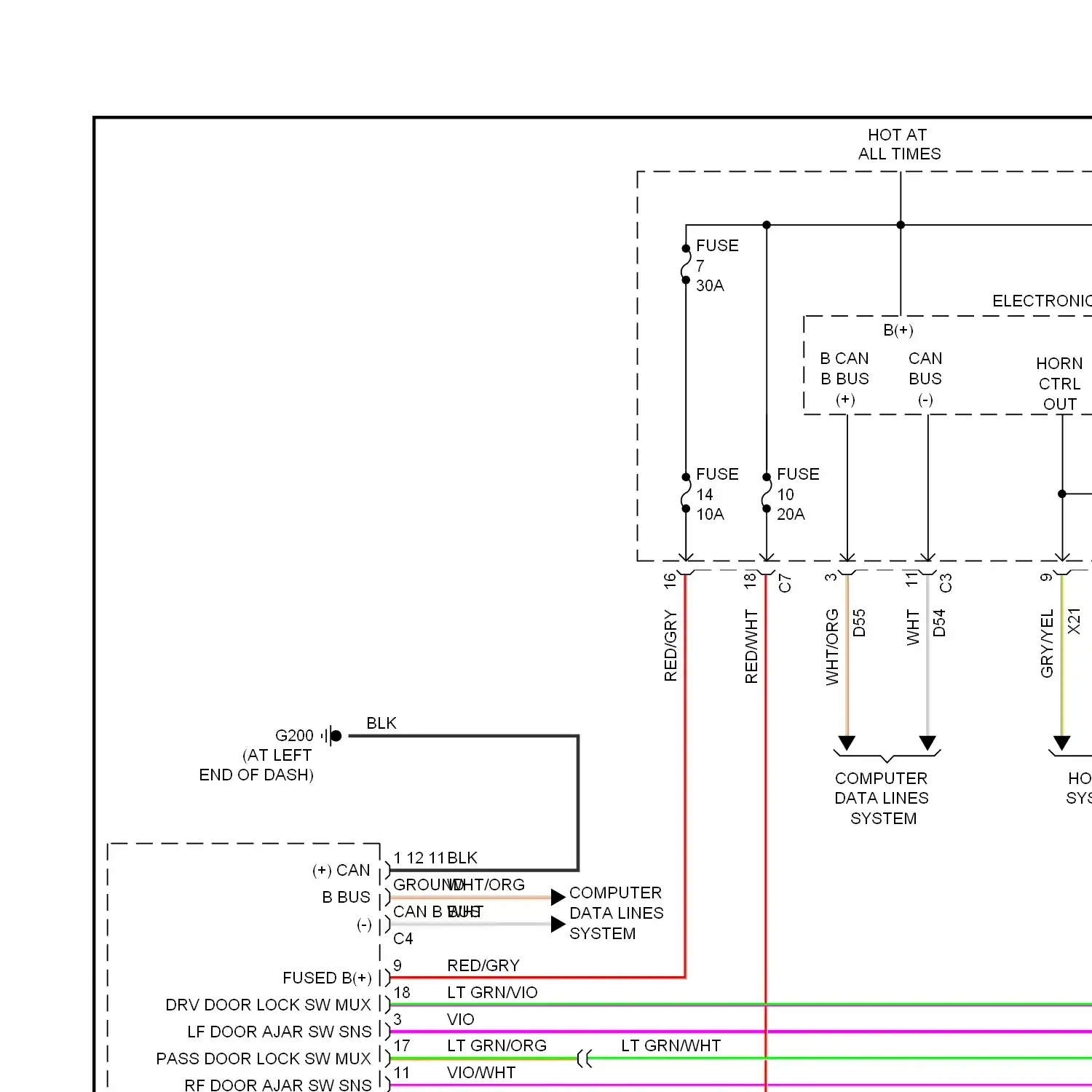
Task: Click the CAN BUS (-) module label
Action: click(x=925, y=379)
